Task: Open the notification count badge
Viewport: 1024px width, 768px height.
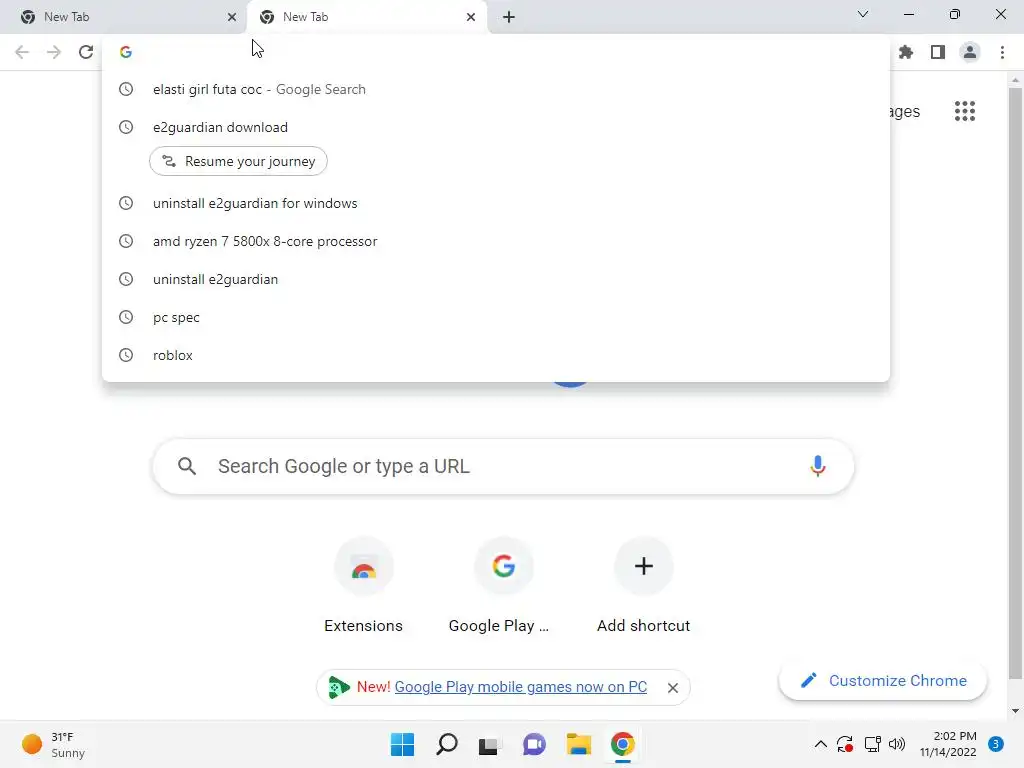Action: 996,744
